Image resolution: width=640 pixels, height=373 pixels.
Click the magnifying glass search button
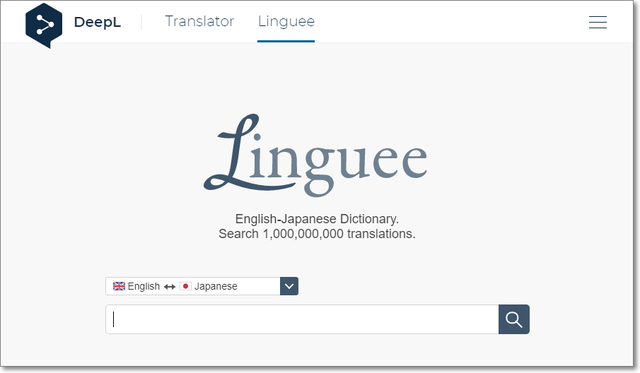click(x=514, y=319)
